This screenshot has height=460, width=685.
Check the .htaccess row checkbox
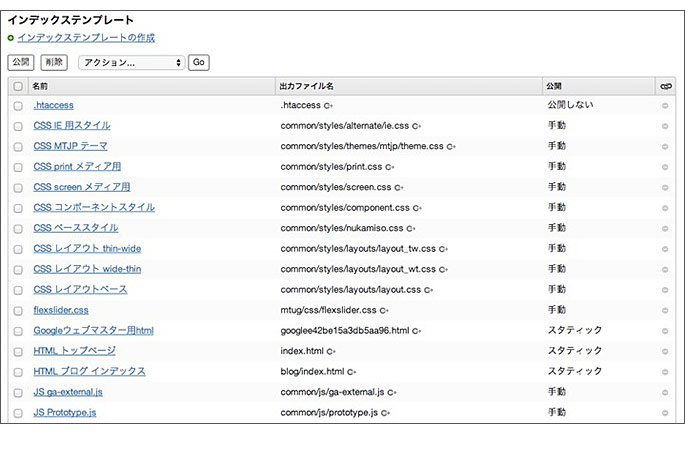(x=18, y=106)
